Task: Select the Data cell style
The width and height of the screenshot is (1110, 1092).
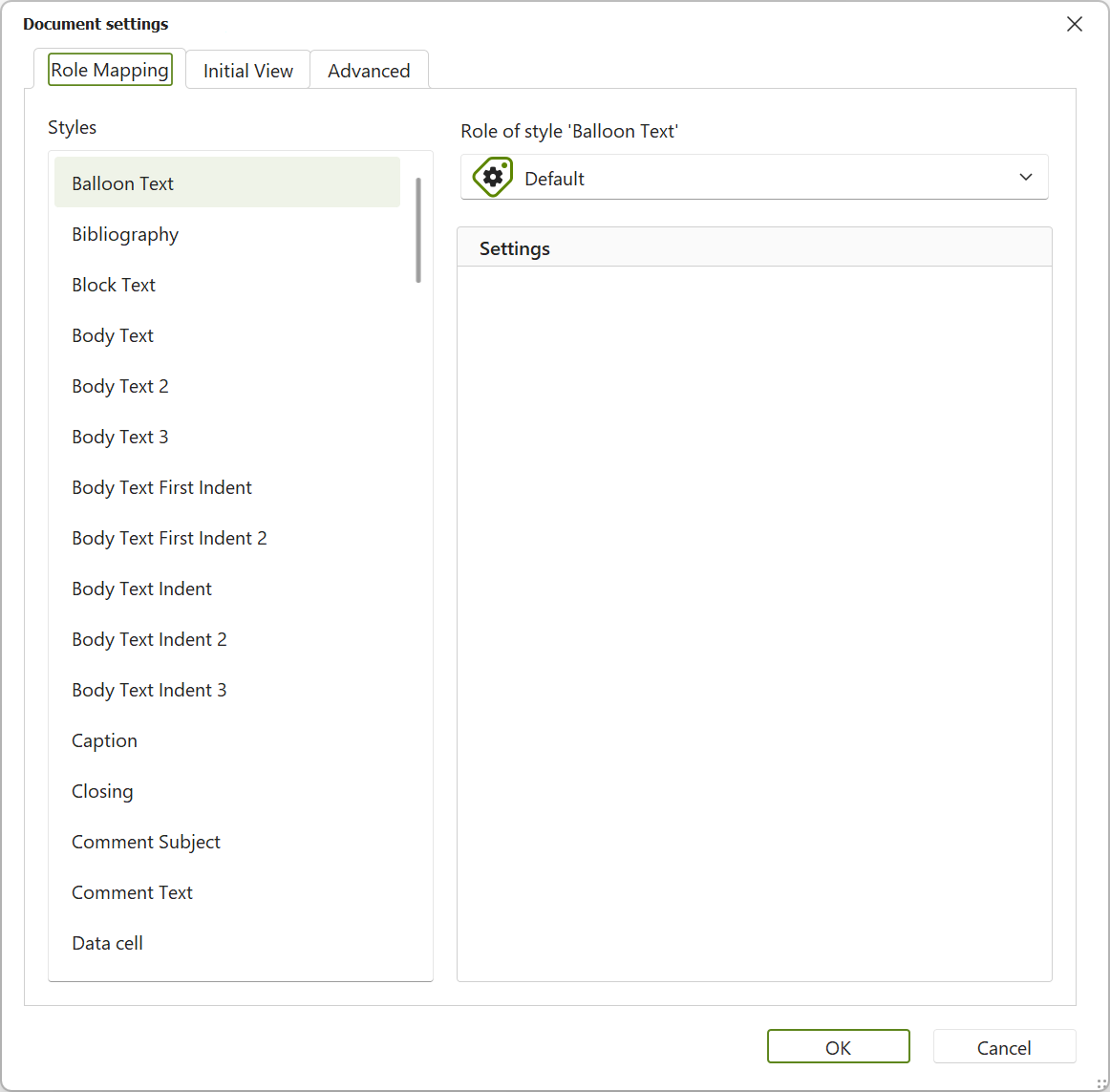Action: (227, 943)
